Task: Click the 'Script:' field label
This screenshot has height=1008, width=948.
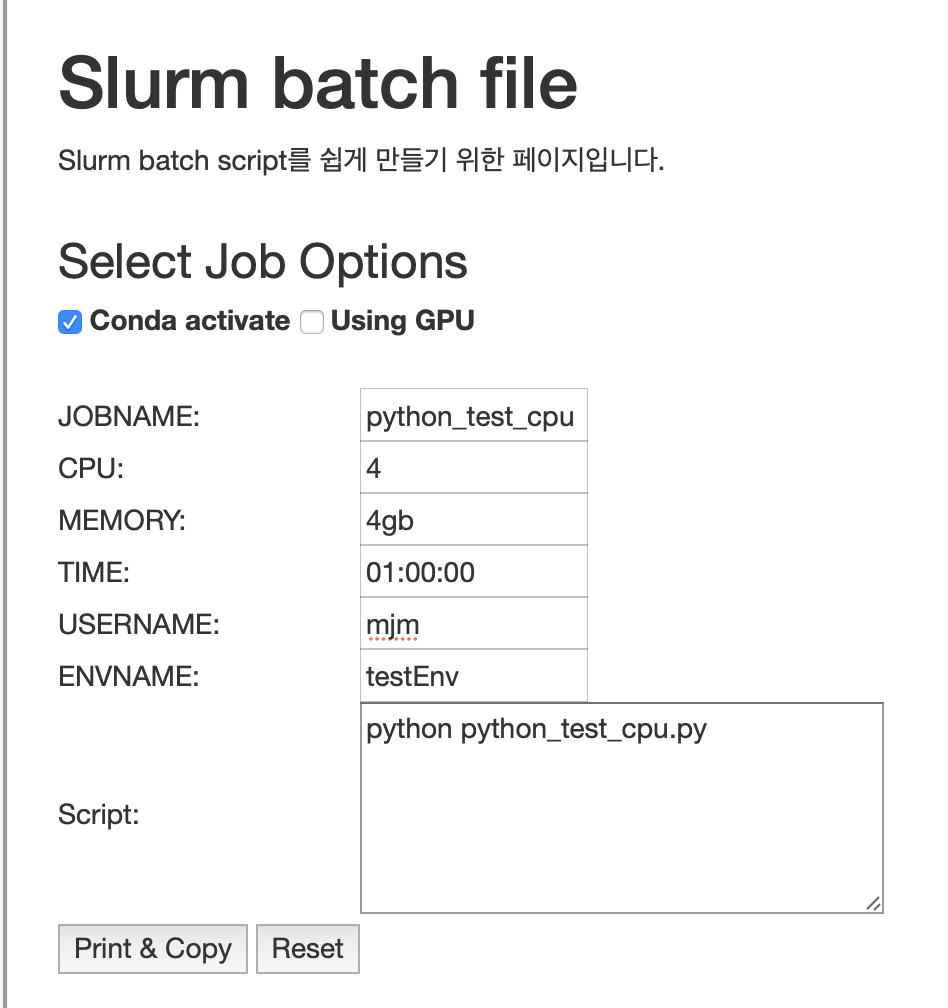Action: pyautogui.click(x=98, y=814)
